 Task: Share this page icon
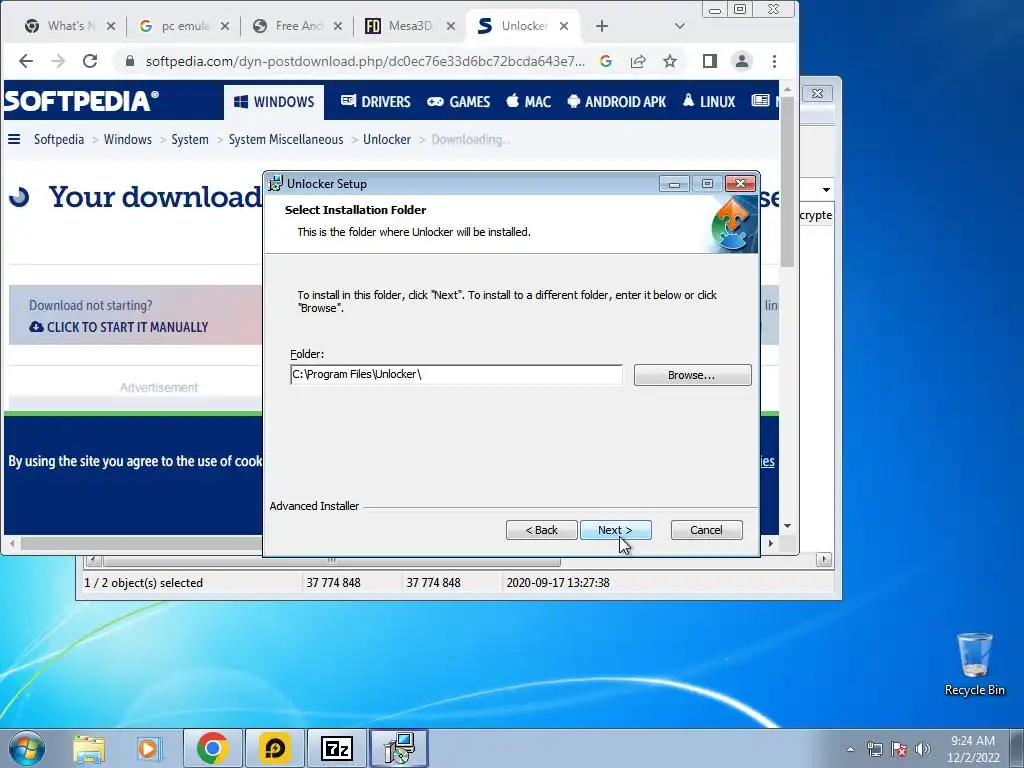pos(638,61)
